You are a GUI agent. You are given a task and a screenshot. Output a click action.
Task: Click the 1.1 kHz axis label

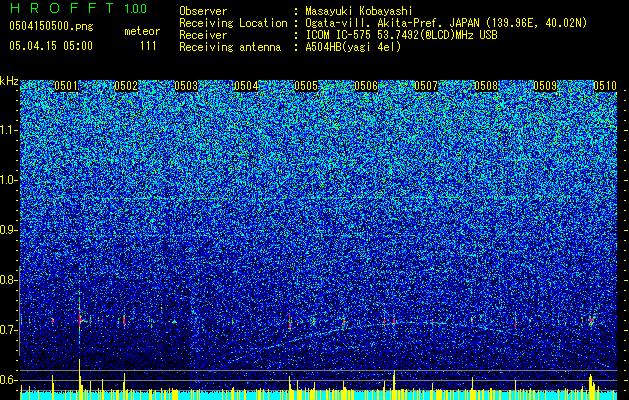[x=9, y=130]
